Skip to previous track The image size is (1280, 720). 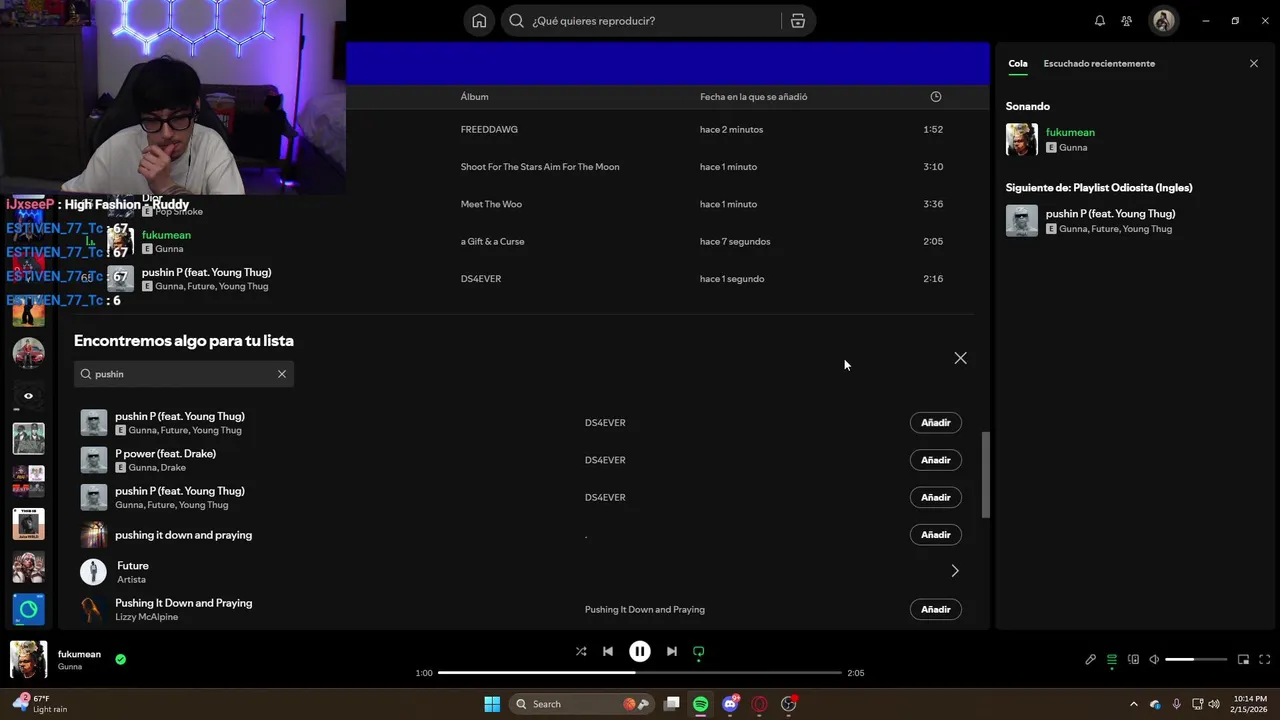[608, 651]
